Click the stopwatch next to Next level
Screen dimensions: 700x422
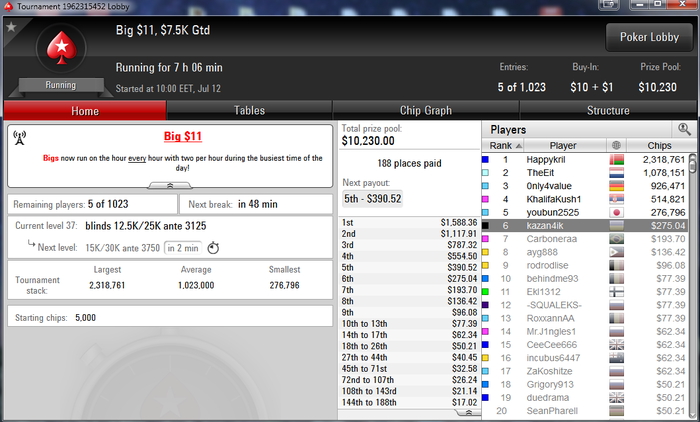pos(213,248)
